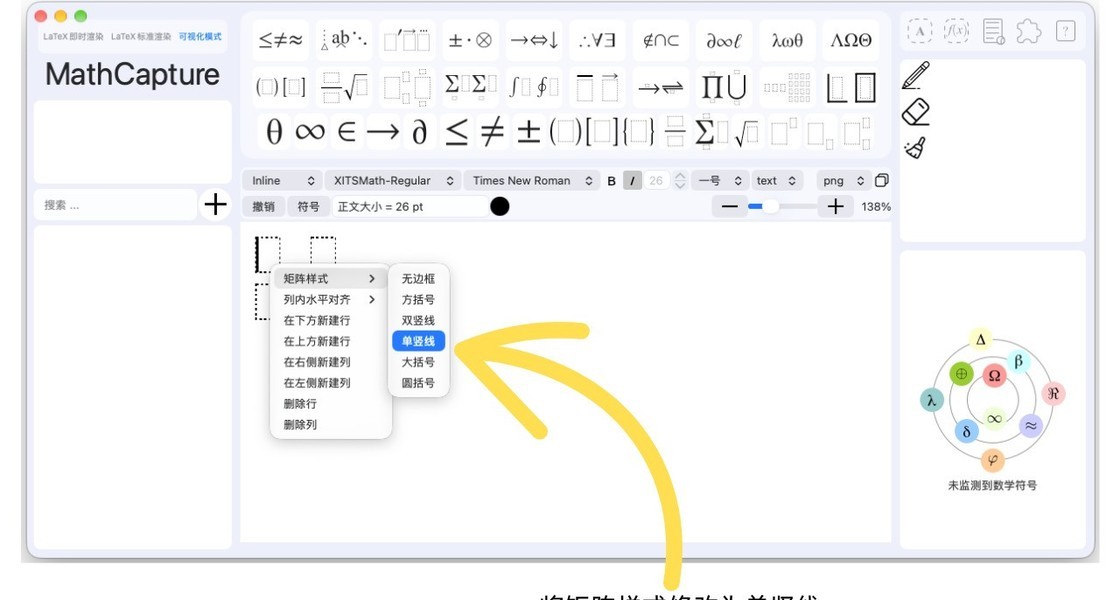Open the Times New Roman font dropdown
1120x600 pixels.
point(531,181)
